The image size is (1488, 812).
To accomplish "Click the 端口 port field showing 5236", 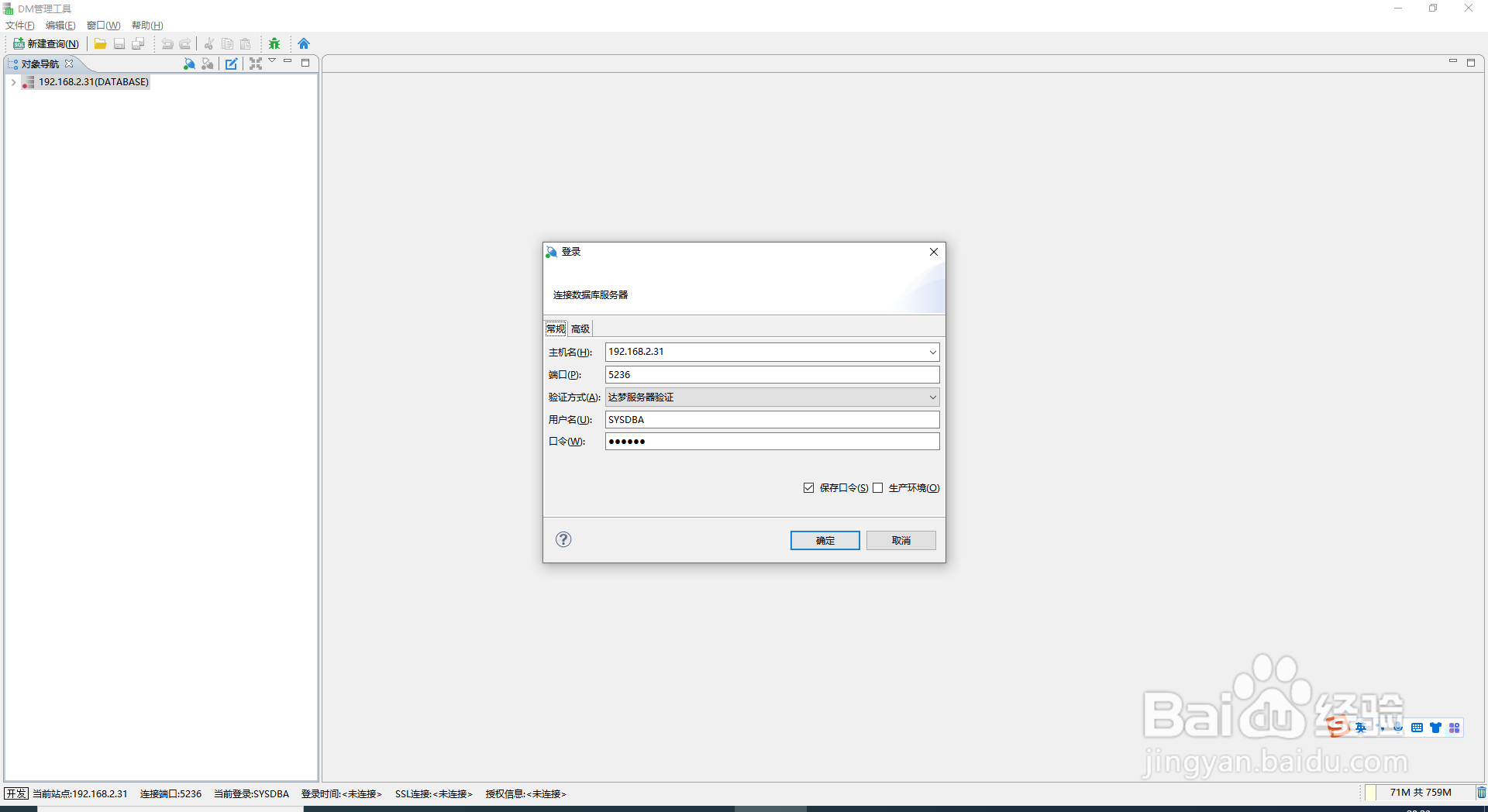I will click(772, 374).
